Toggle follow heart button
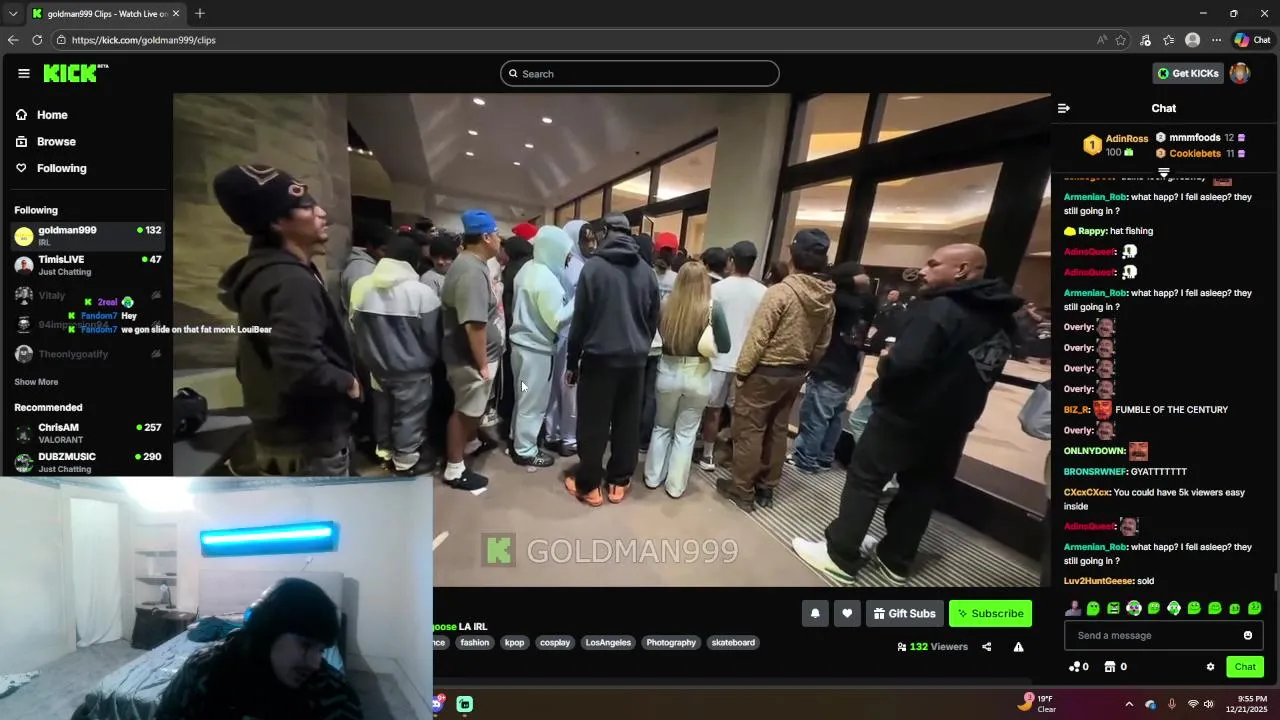1280x720 pixels. tap(847, 613)
